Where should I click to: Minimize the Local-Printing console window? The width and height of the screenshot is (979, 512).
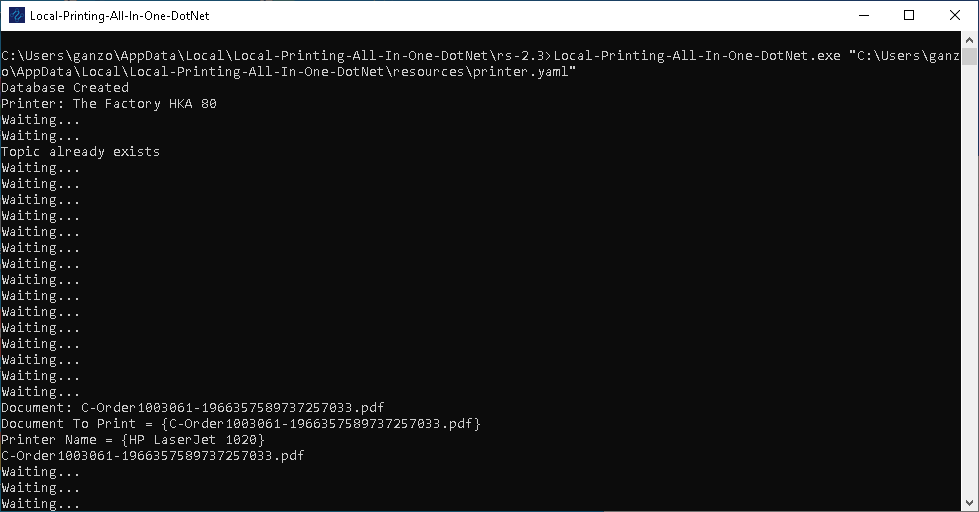[x=863, y=16]
